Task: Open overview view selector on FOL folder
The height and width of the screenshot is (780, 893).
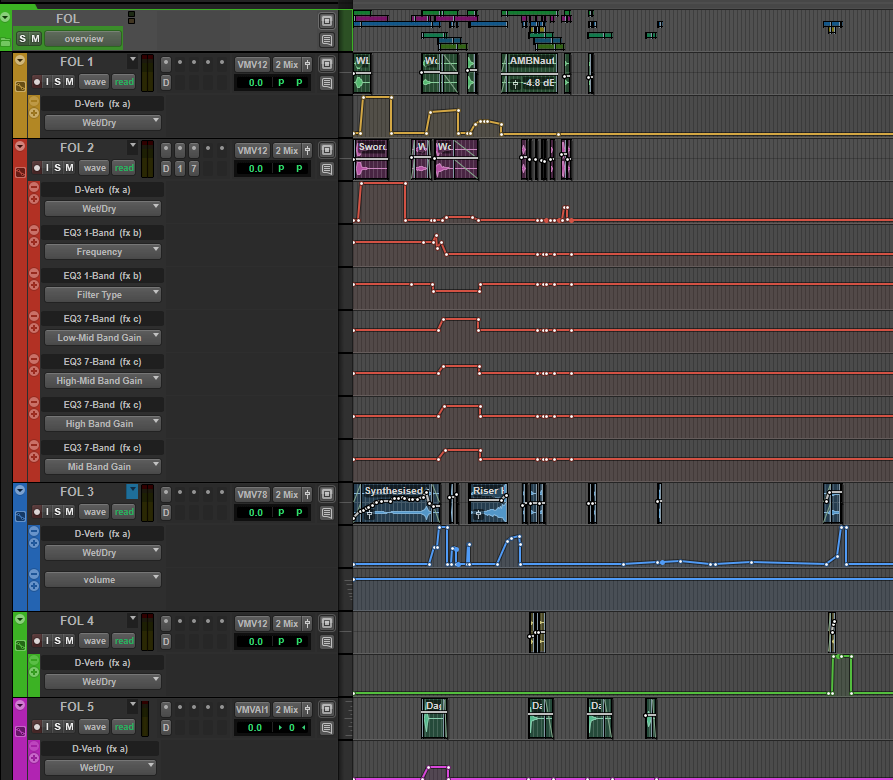Action: [x=84, y=39]
